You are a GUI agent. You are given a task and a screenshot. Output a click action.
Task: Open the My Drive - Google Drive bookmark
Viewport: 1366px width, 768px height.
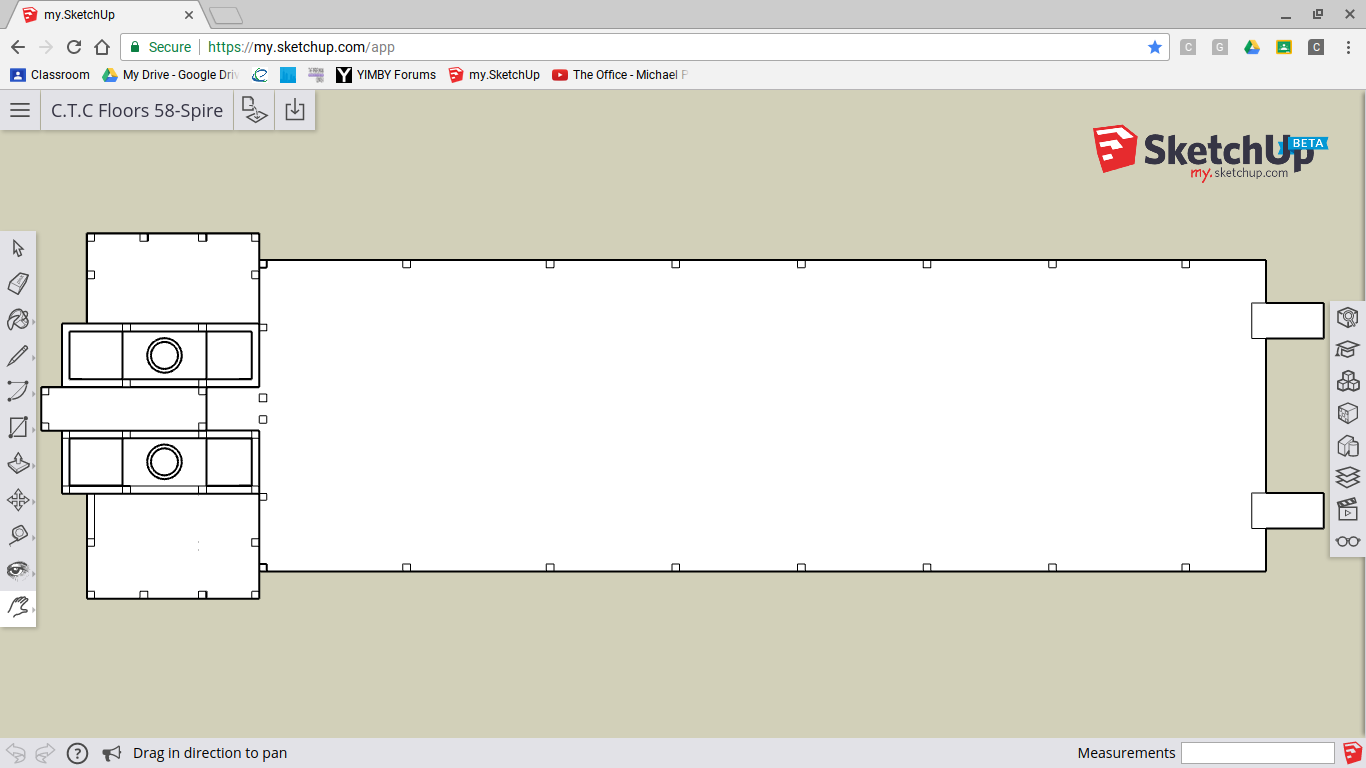[170, 75]
